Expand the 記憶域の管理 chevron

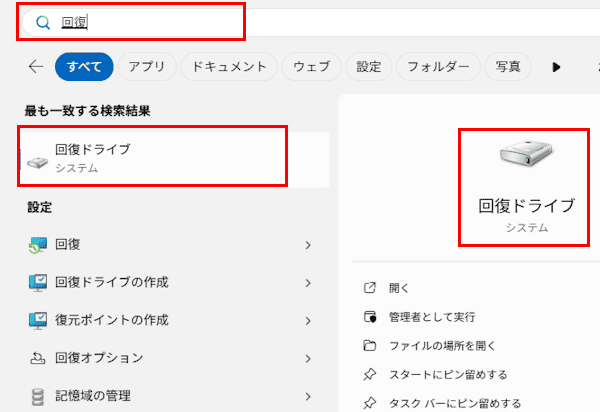point(308,397)
